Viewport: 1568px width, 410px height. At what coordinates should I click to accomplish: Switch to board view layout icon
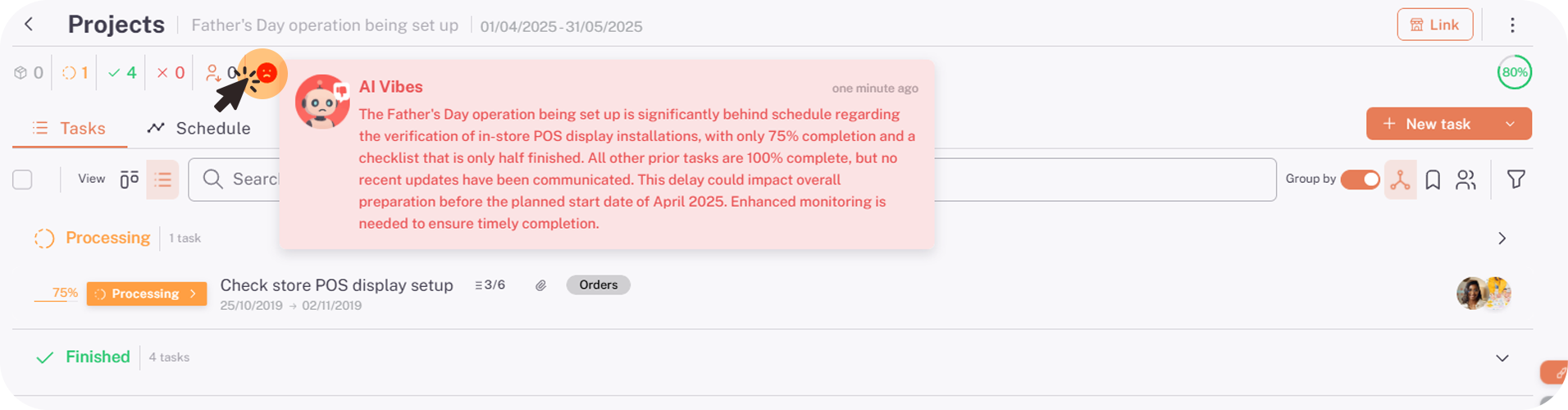pyautogui.click(x=129, y=180)
